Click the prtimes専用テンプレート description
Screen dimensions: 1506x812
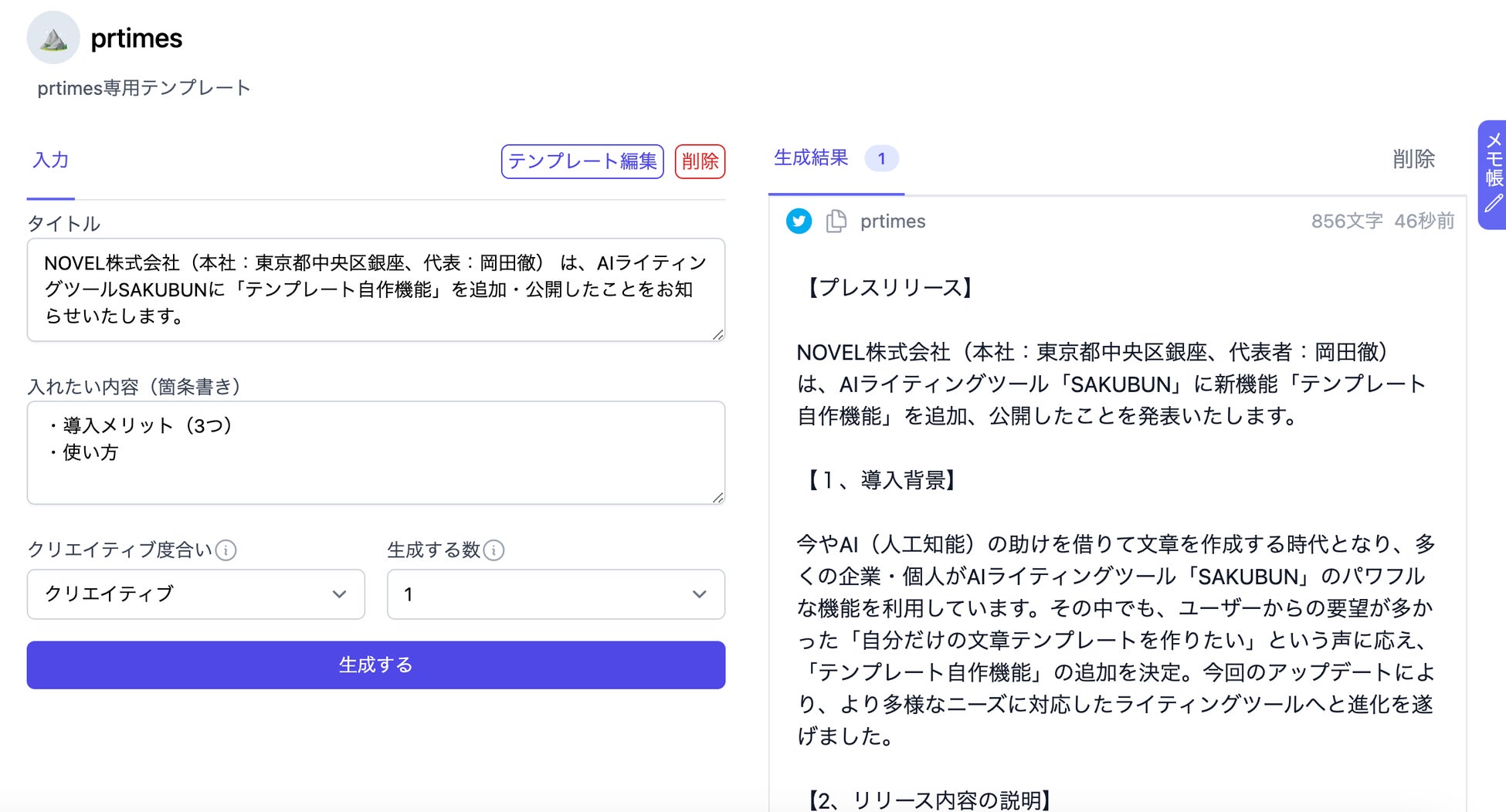tap(144, 88)
